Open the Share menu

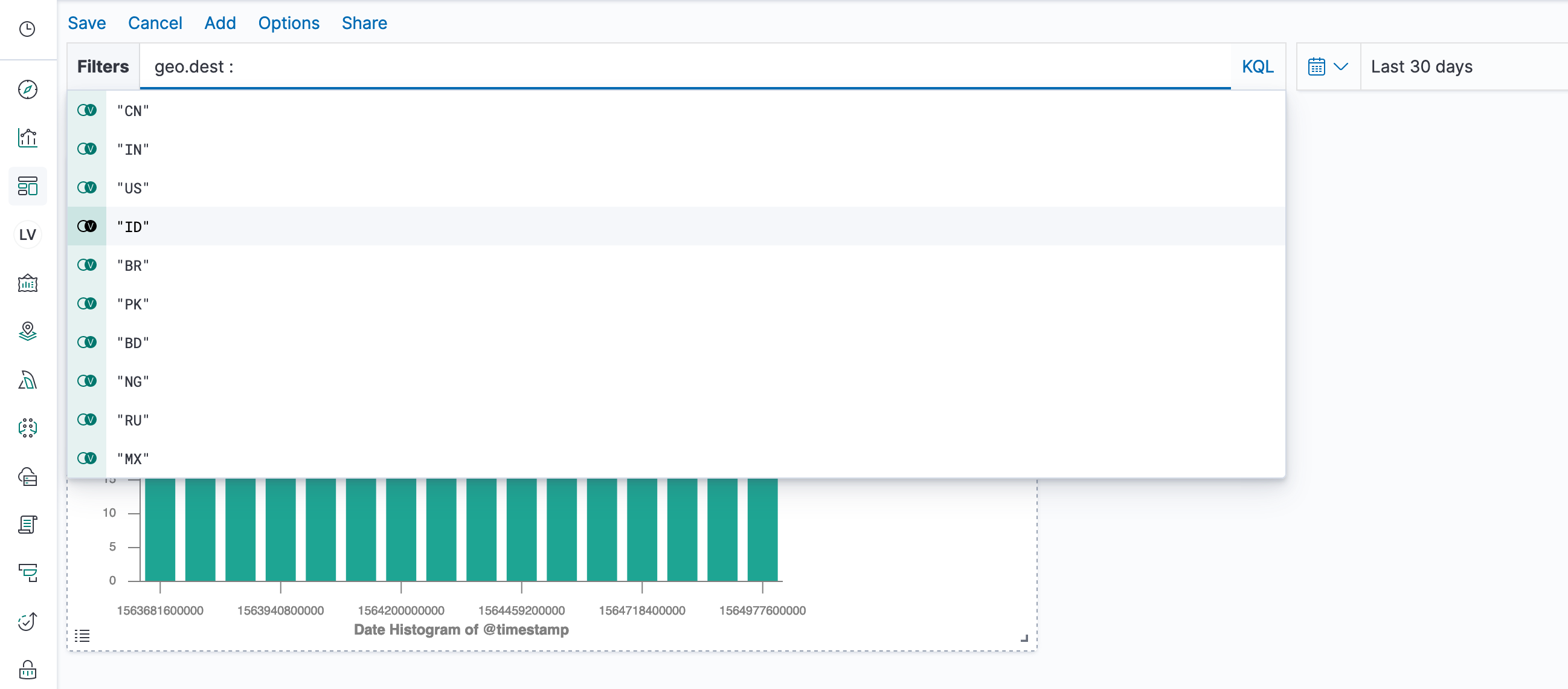pos(364,23)
